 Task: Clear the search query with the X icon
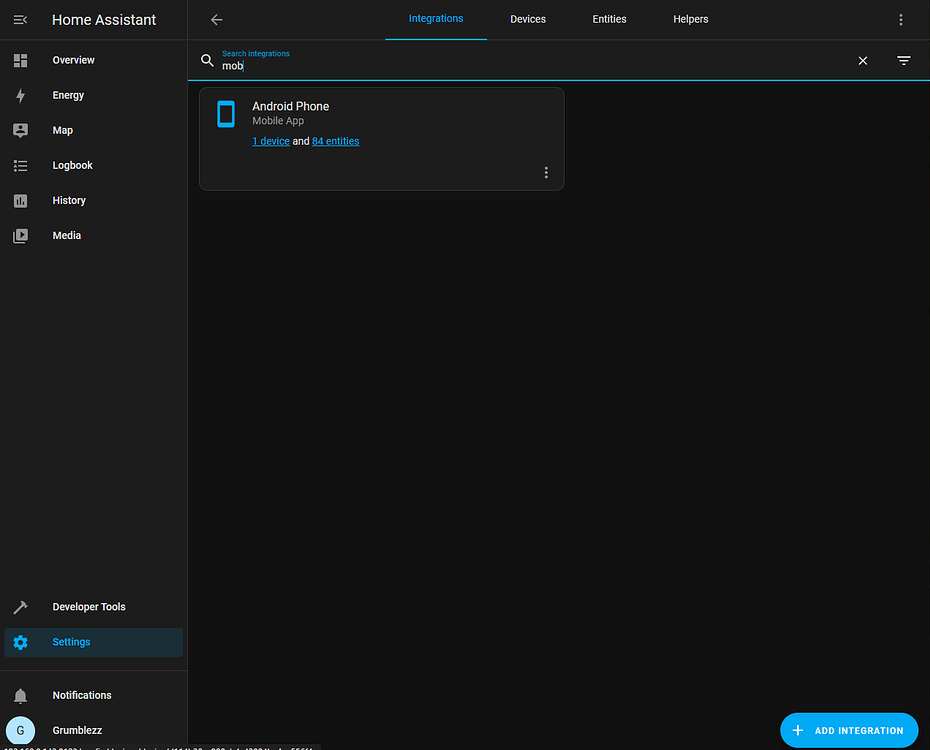click(862, 60)
